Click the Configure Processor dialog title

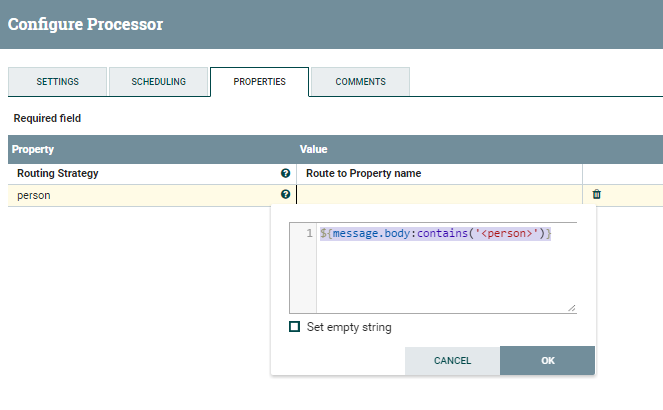click(x=85, y=23)
